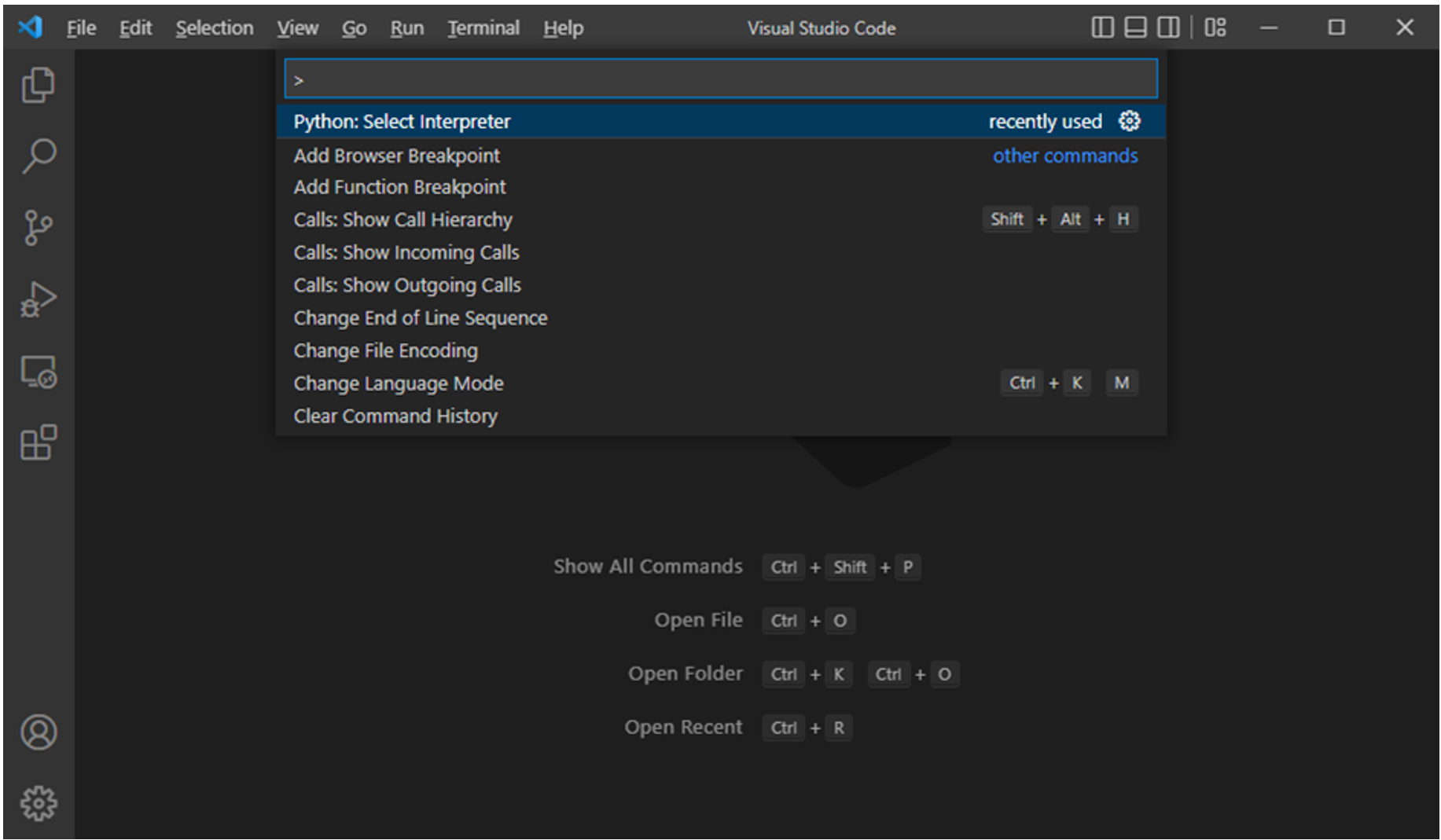Image resolution: width=1441 pixels, height=840 pixels.
Task: Open the Terminal menu
Action: 483,28
